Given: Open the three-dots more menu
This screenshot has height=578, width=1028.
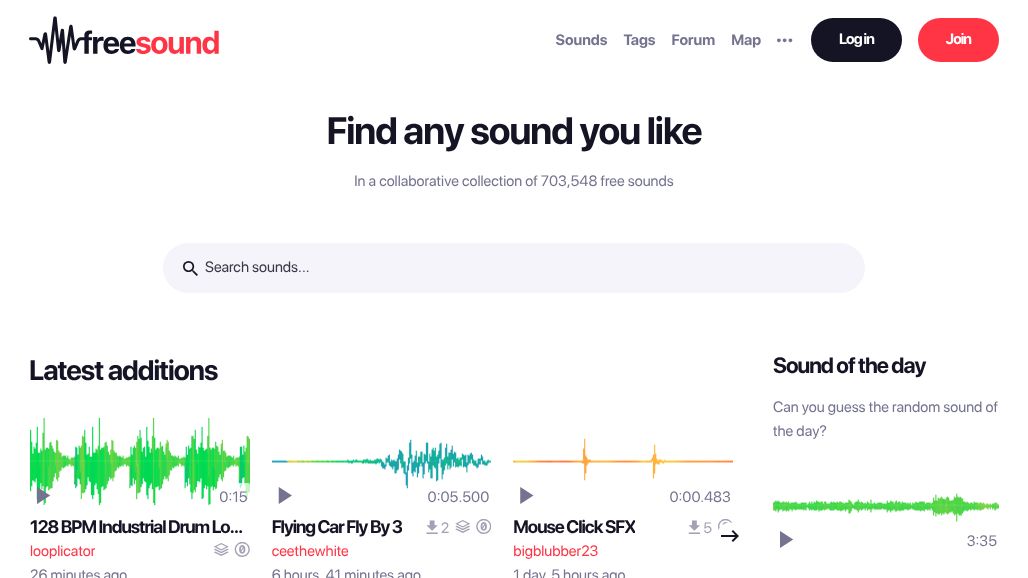Looking at the screenshot, I should coord(784,40).
